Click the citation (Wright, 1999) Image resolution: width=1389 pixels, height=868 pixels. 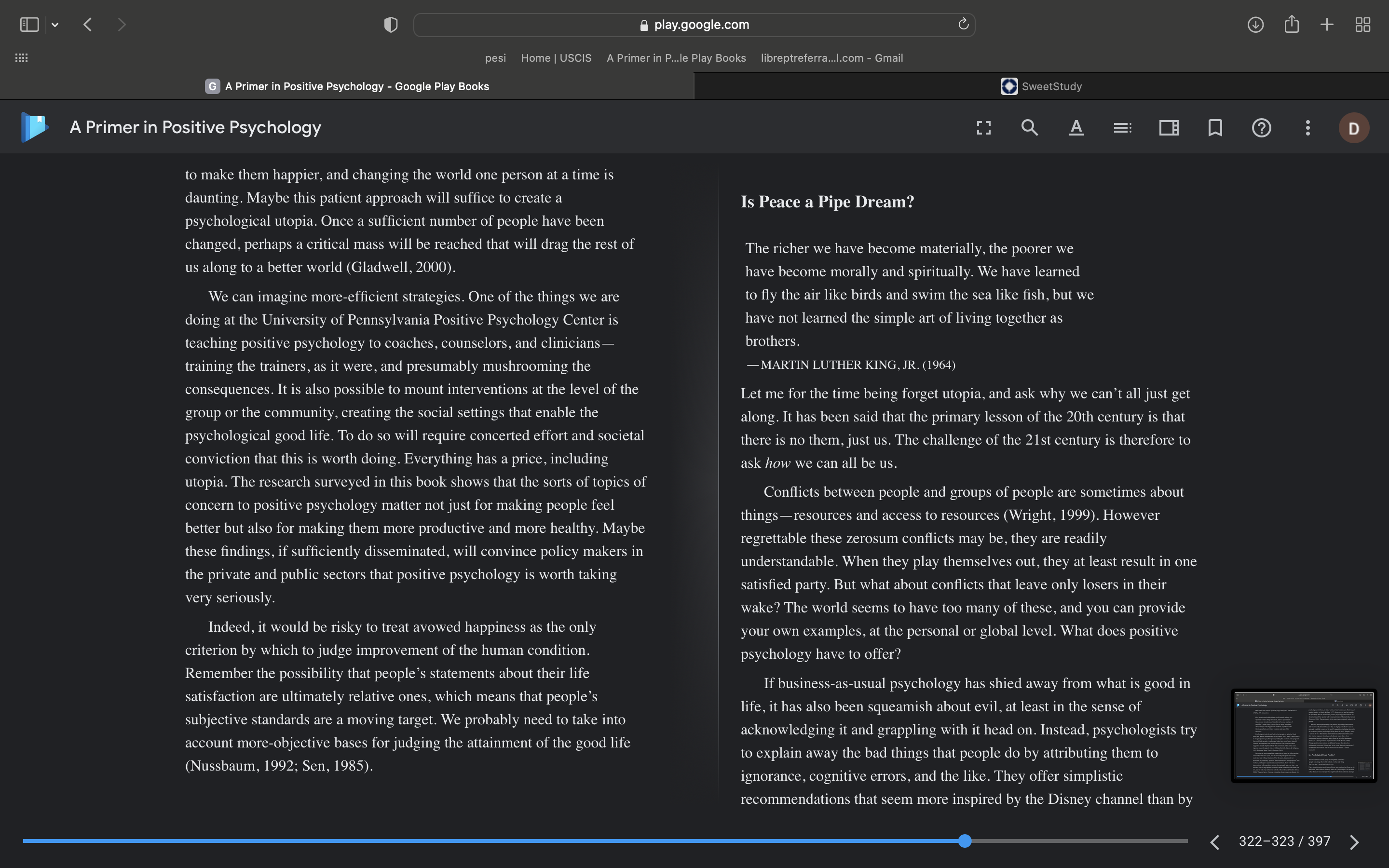[1051, 515]
